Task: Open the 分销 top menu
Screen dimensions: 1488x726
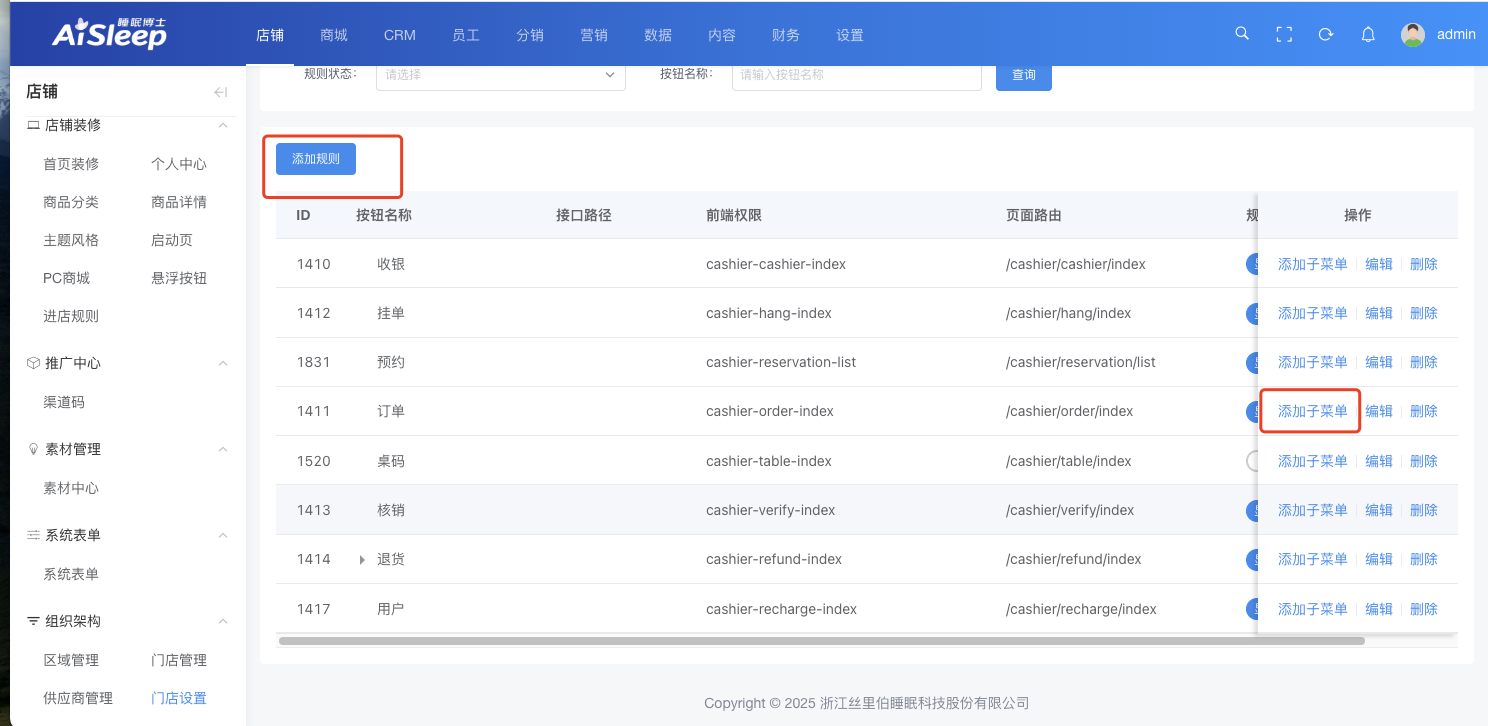Action: click(530, 35)
